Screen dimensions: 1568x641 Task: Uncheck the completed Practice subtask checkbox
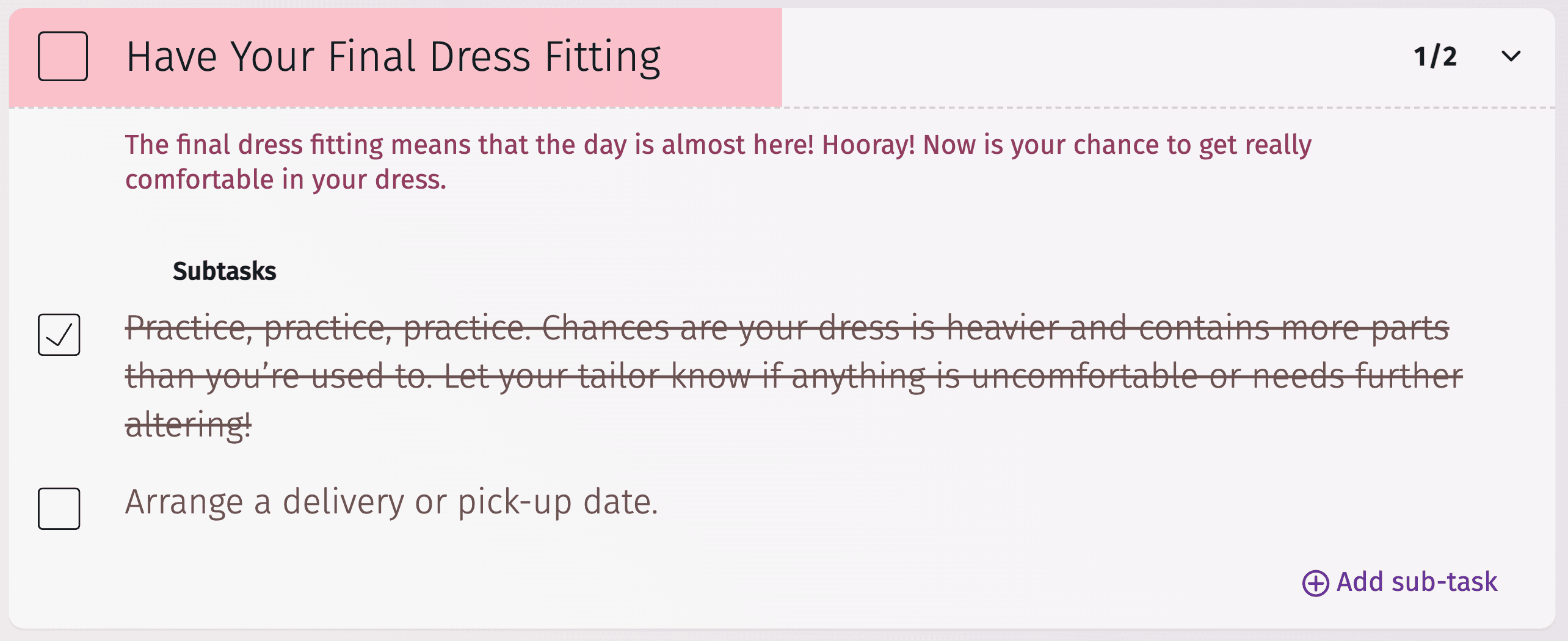point(59,335)
